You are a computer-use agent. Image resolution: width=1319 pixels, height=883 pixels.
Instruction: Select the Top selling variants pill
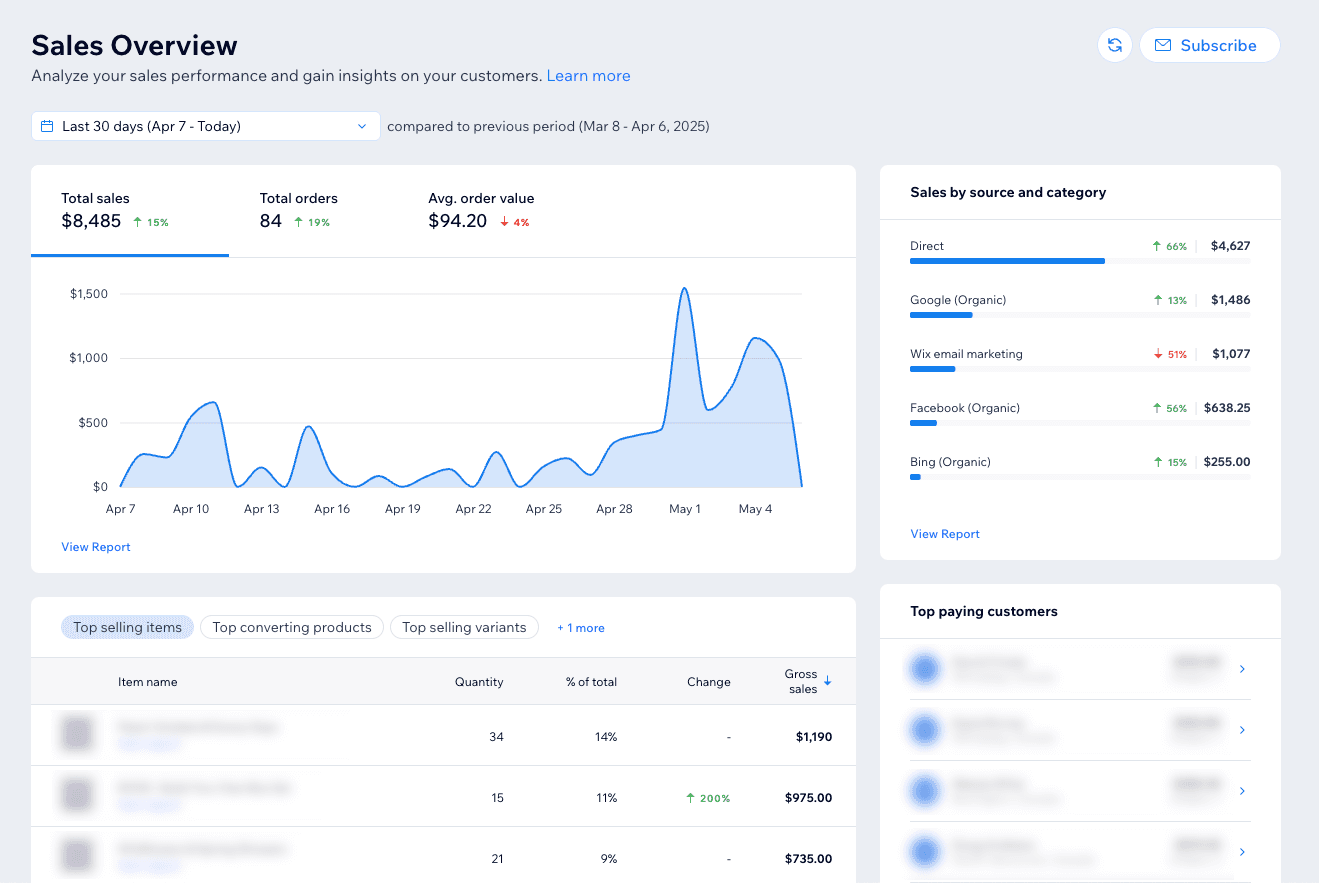pos(464,627)
